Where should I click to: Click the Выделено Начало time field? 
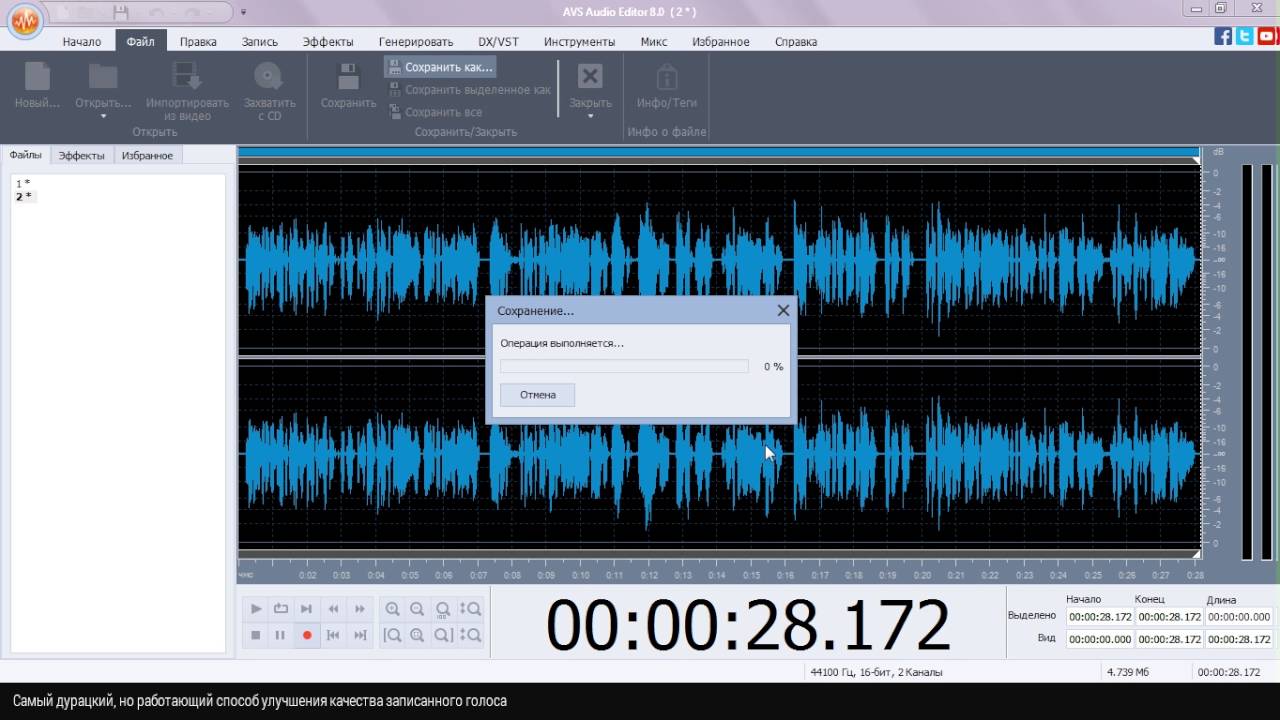coord(1099,617)
